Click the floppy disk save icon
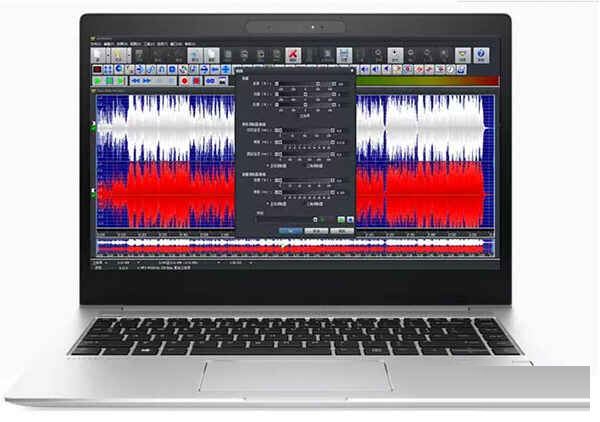Viewport: 600px width, 422px height. point(344,55)
